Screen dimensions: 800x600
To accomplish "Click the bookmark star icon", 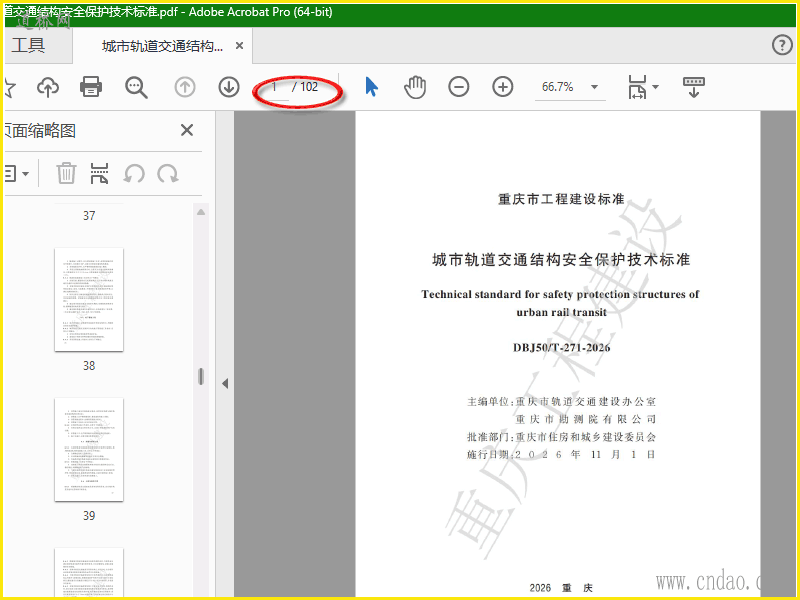I will [9, 87].
